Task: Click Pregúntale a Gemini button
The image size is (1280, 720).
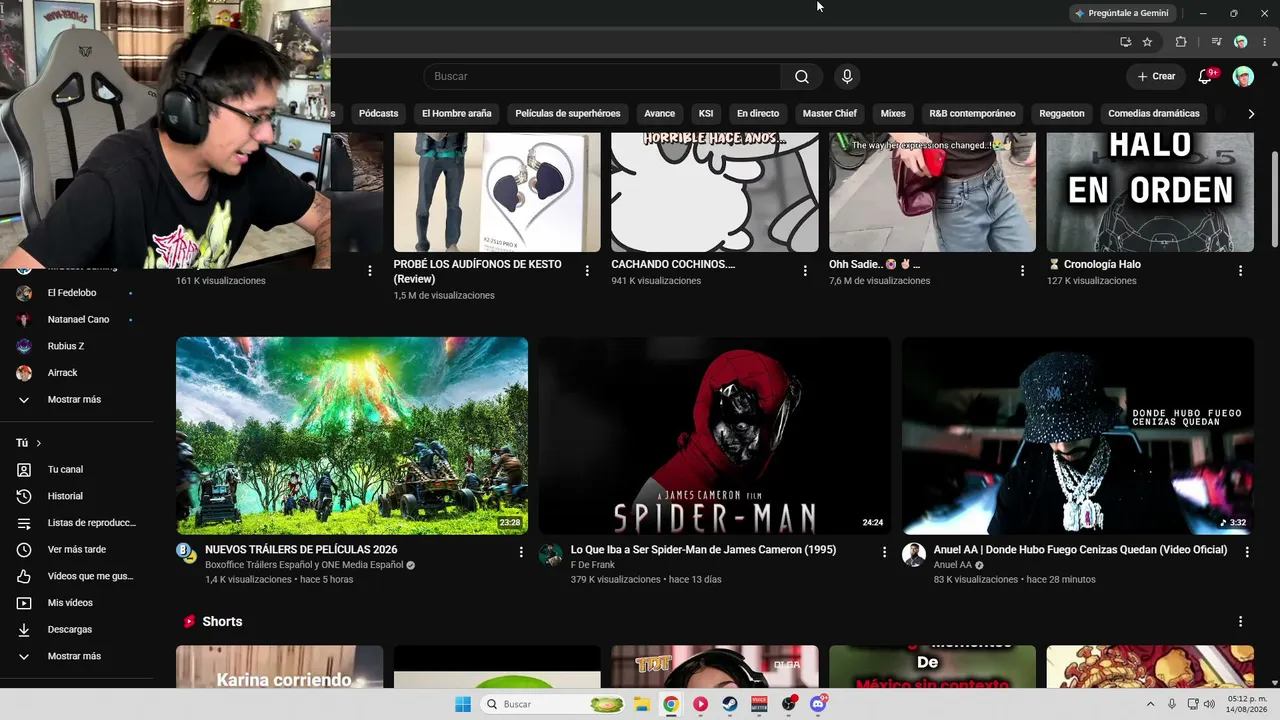Action: [1121, 13]
